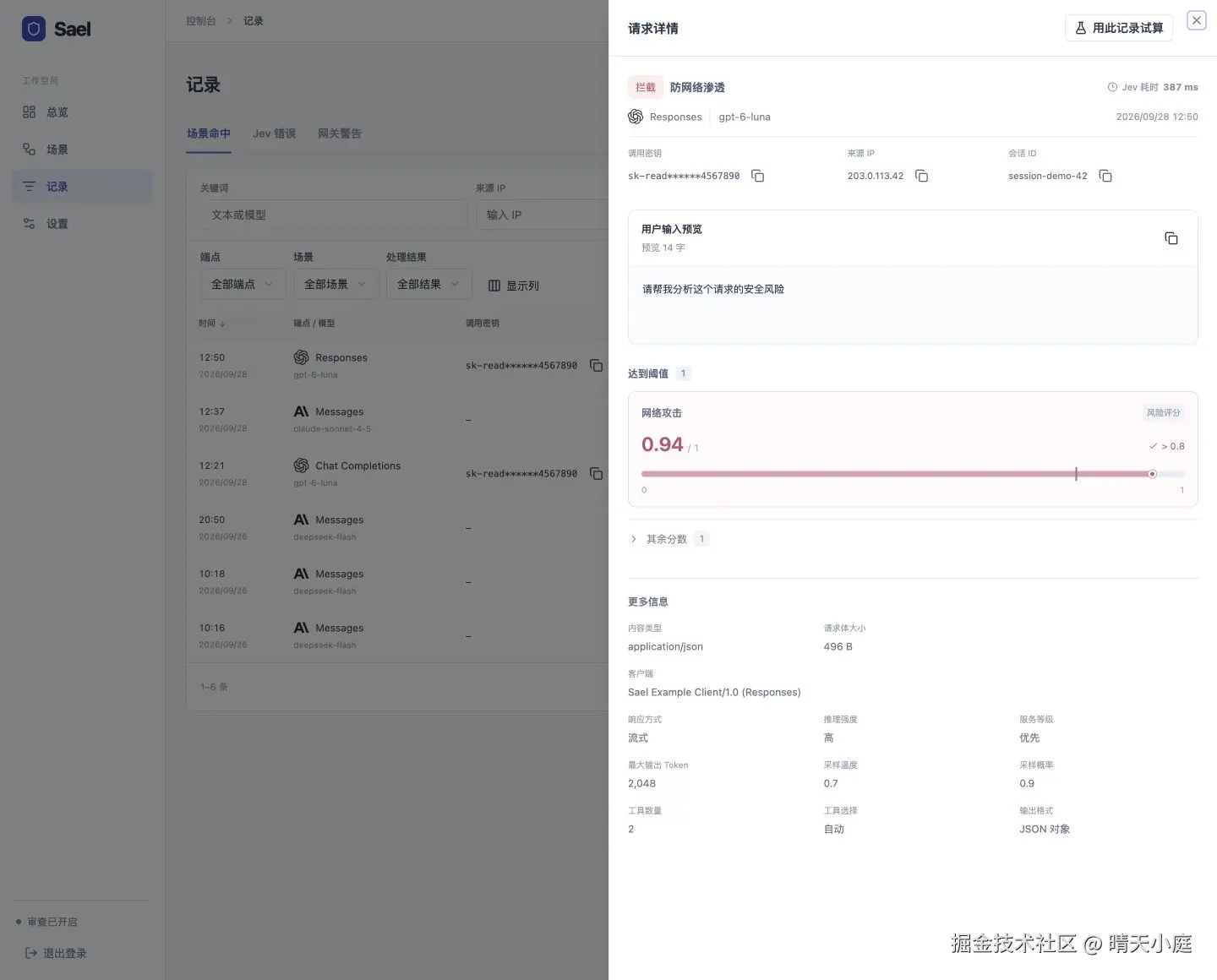Click the 拦截 status badge

click(646, 87)
